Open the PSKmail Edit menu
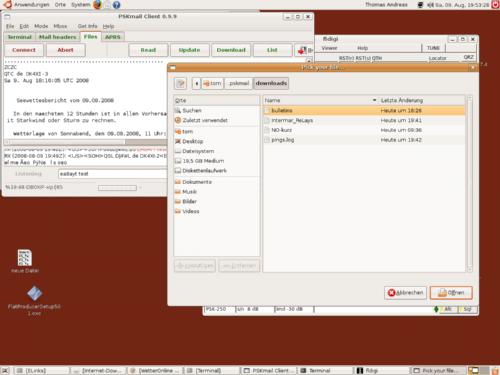Viewport: 500px width, 375px height. [x=24, y=26]
